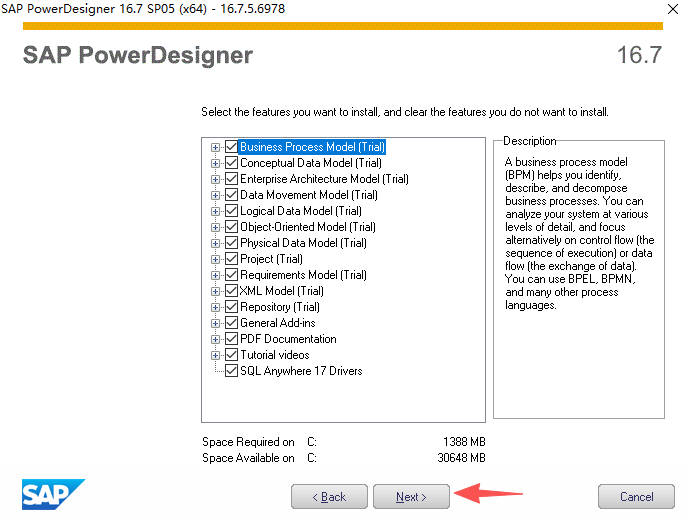This screenshot has width=688, height=517.
Task: Select the General Add-ins label
Action: tap(278, 323)
